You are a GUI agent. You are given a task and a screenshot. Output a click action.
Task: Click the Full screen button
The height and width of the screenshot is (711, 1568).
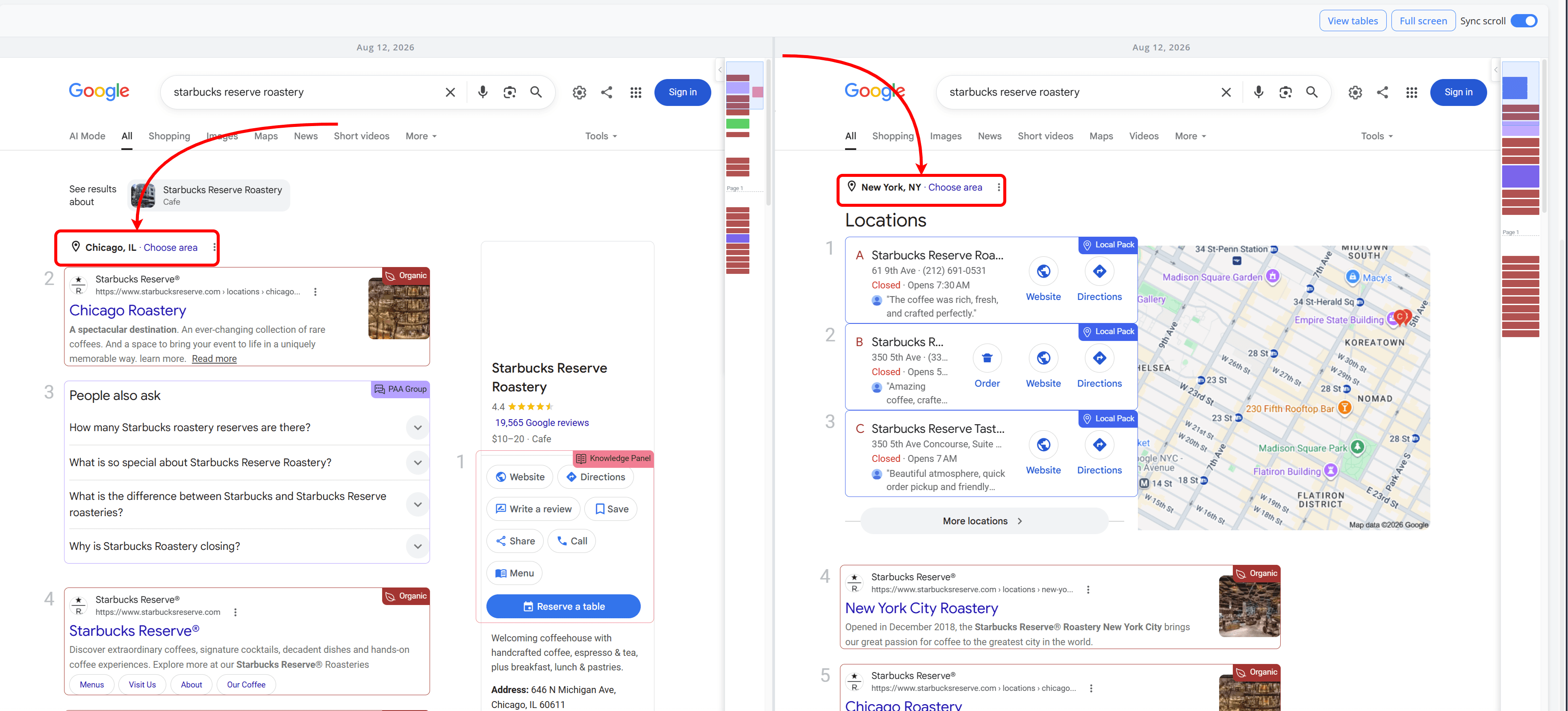pyautogui.click(x=1423, y=21)
